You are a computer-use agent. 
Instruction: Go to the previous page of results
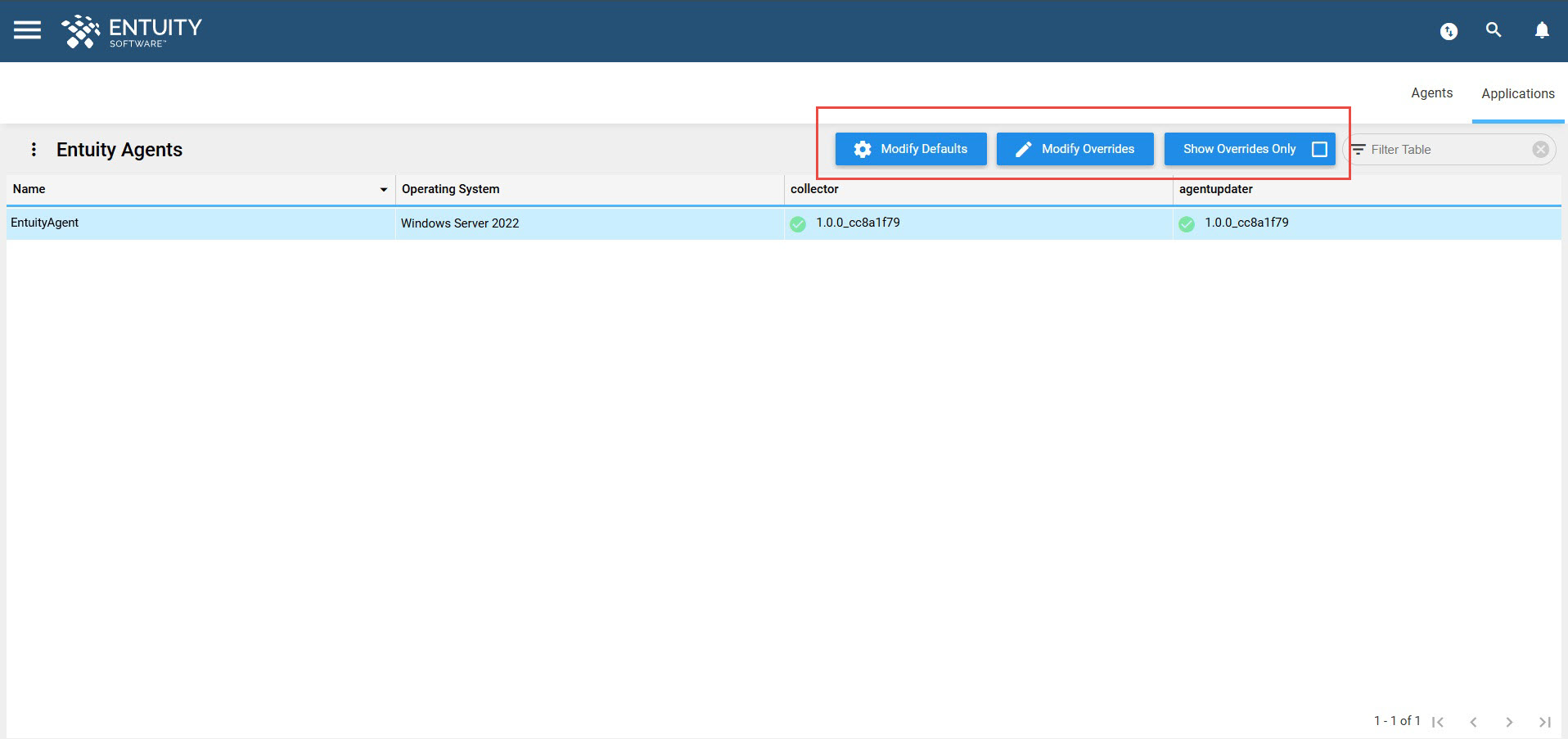coord(1473,722)
